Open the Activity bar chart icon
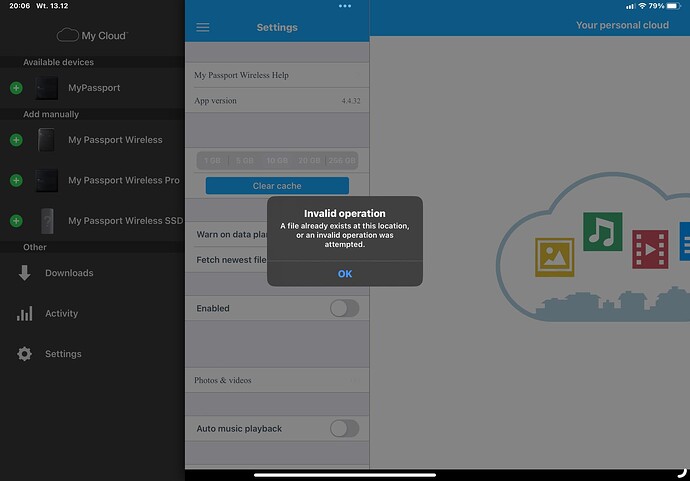Screen dimensions: 690x481 [25, 313]
